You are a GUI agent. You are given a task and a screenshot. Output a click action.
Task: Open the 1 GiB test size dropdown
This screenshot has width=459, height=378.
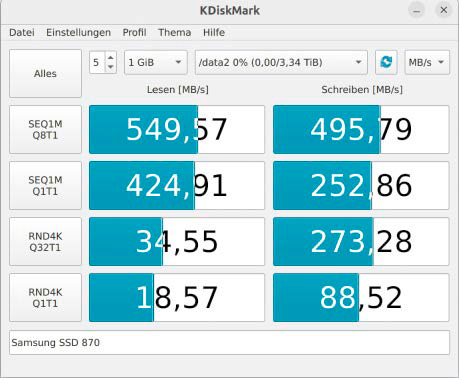156,62
